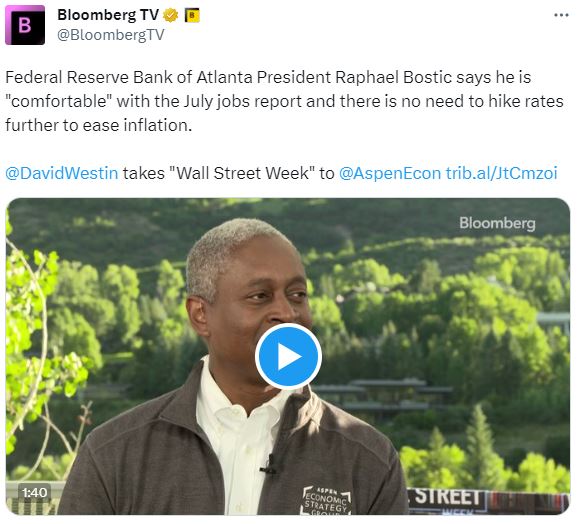The height and width of the screenshot is (524, 577).
Task: Open the three-dot more options menu
Action: click(561, 15)
